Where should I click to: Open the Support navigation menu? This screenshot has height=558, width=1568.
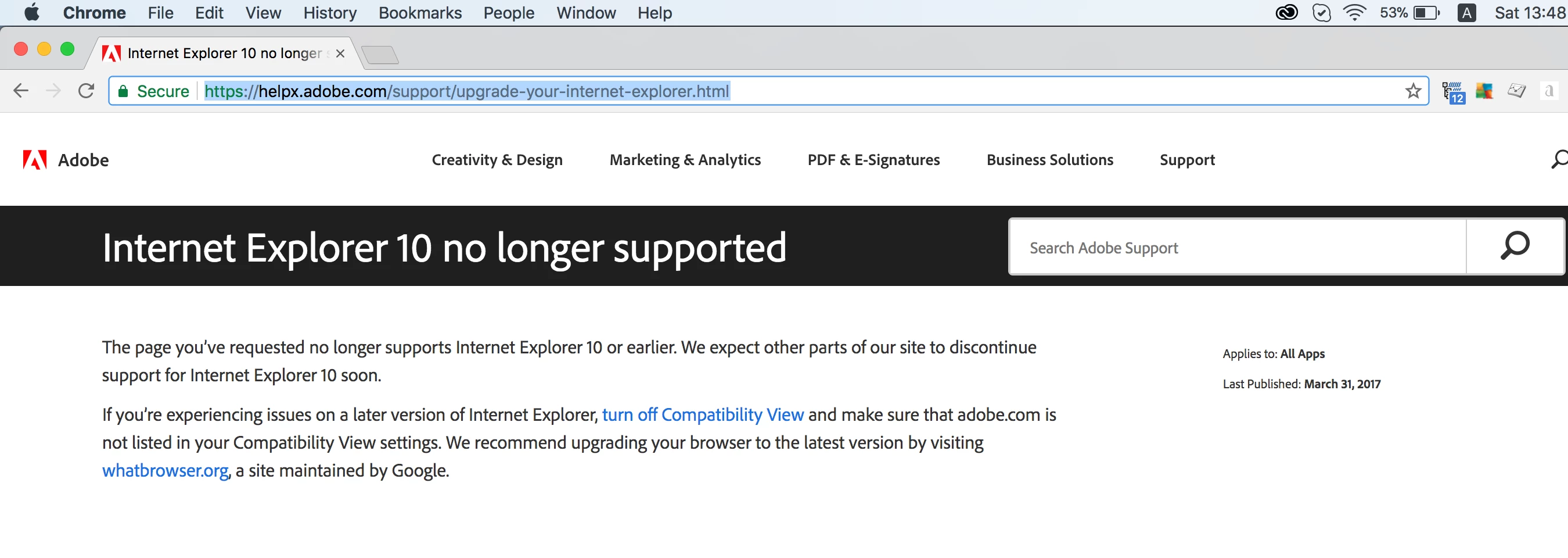pyautogui.click(x=1187, y=160)
